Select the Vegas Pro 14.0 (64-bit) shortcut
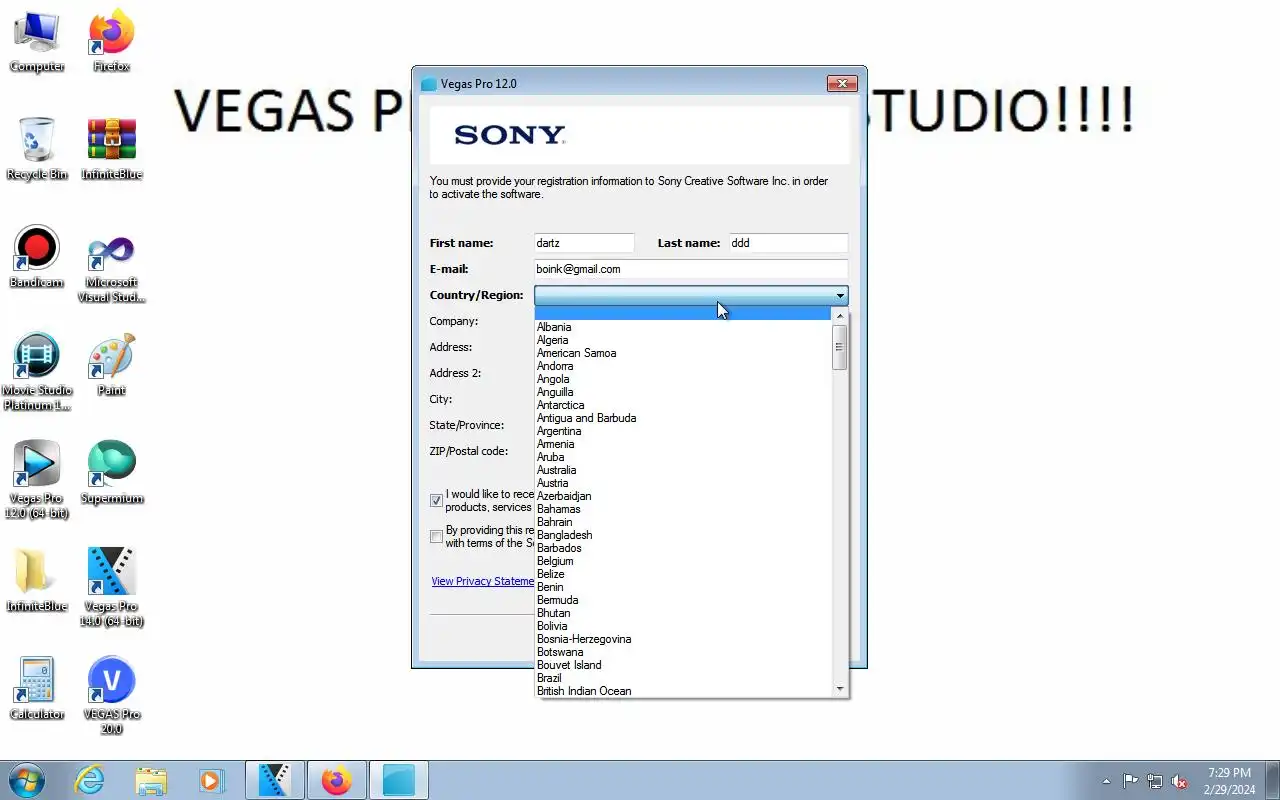 [111, 589]
